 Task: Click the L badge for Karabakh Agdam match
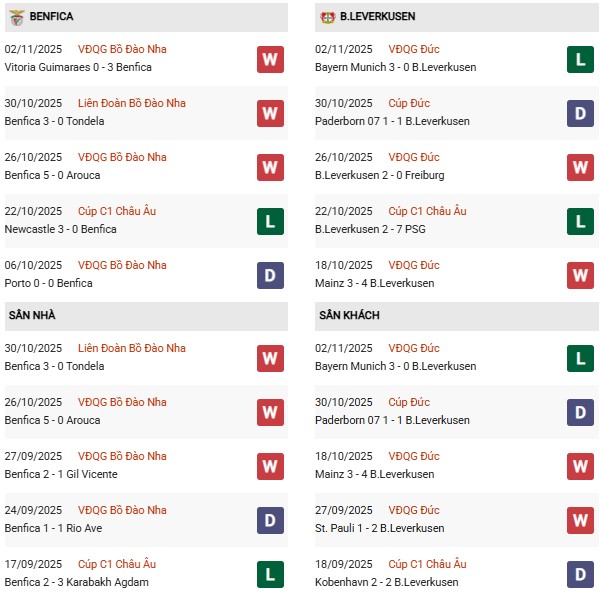(270, 574)
